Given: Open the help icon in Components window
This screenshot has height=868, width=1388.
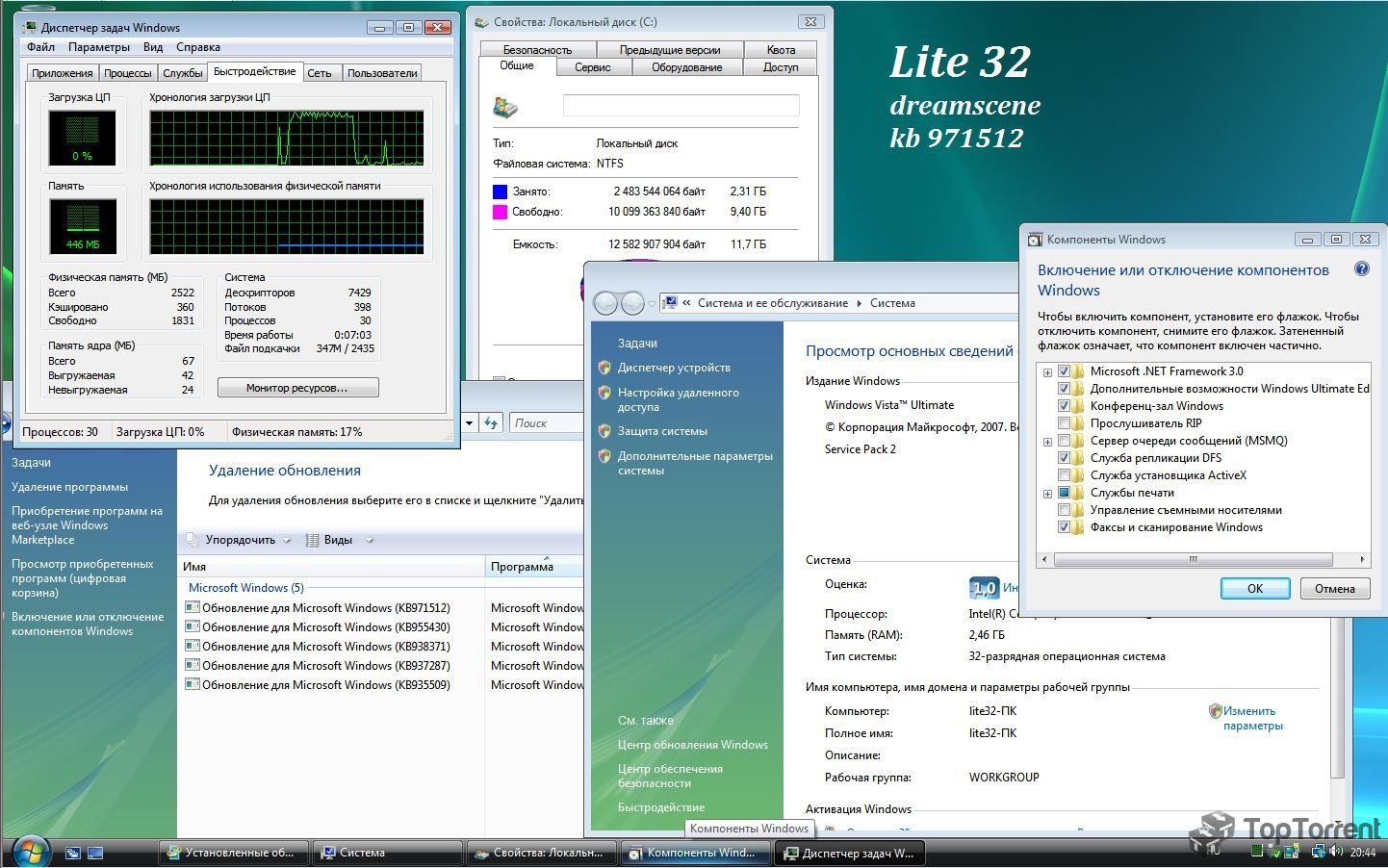Looking at the screenshot, I should pos(1362,269).
